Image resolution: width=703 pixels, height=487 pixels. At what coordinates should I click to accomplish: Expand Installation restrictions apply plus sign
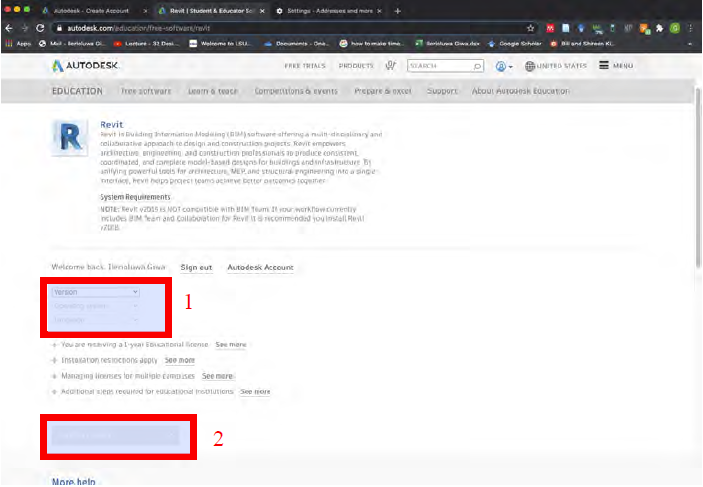(54, 360)
